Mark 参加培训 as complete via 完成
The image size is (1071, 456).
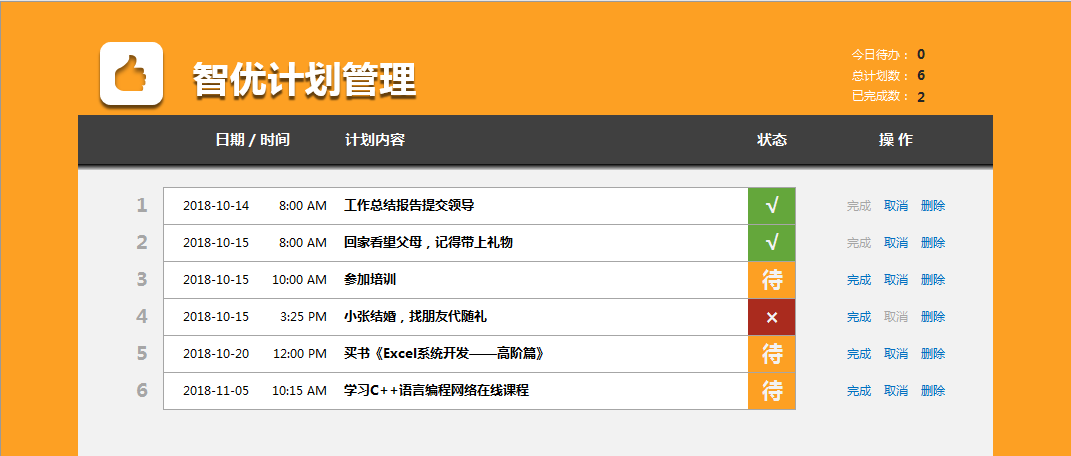pos(859,279)
